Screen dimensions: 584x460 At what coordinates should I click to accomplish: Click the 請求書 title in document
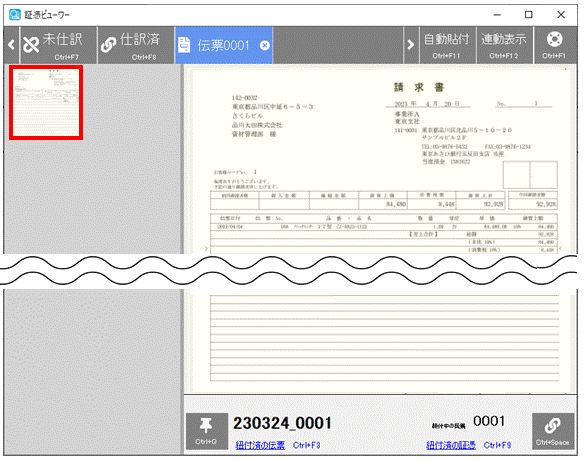(419, 87)
